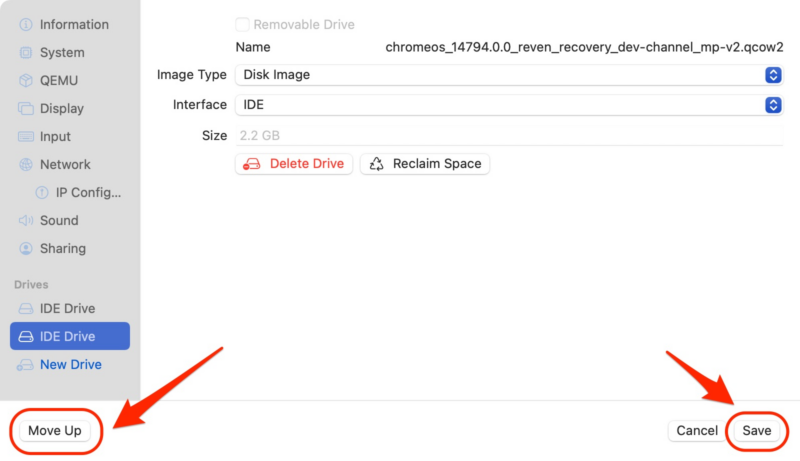The width and height of the screenshot is (800, 461).
Task: Click the Move Up button
Action: point(55,431)
